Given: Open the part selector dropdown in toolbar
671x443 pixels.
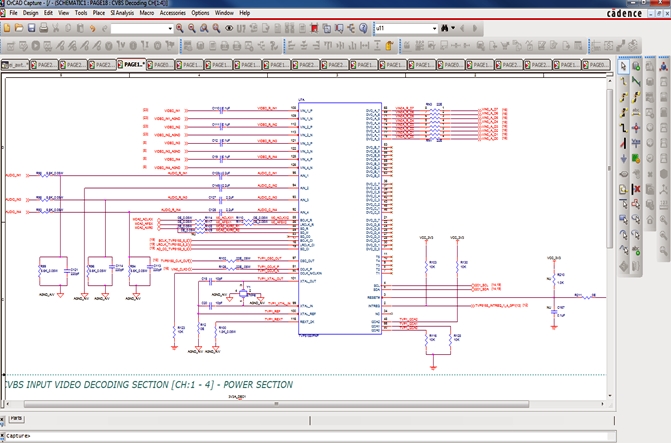Looking at the screenshot, I should [x=170, y=28].
